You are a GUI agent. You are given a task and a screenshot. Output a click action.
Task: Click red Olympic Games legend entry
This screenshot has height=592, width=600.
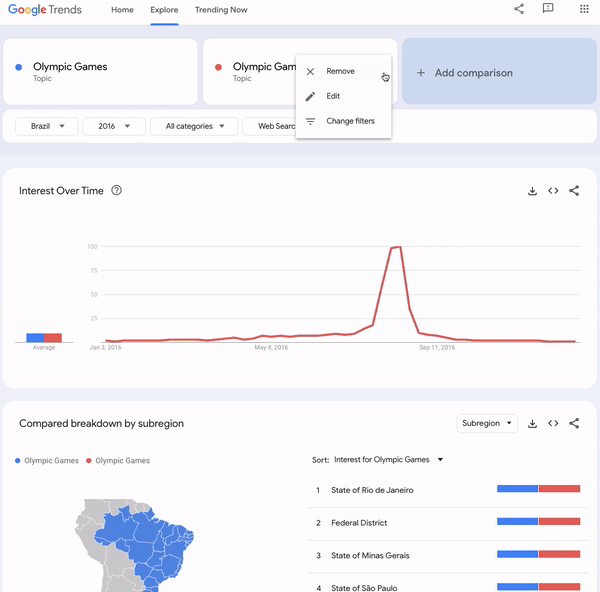118,461
